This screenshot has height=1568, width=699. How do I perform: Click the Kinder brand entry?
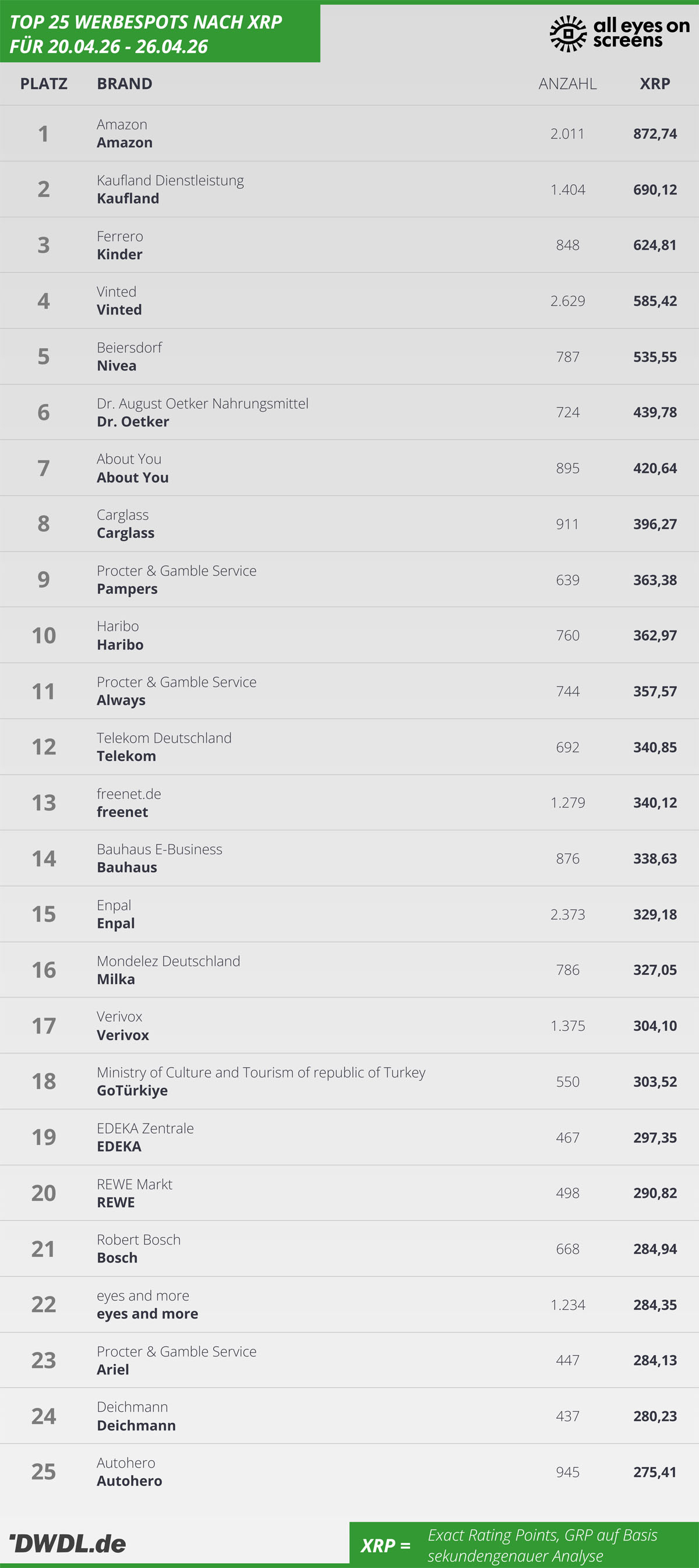[119, 255]
